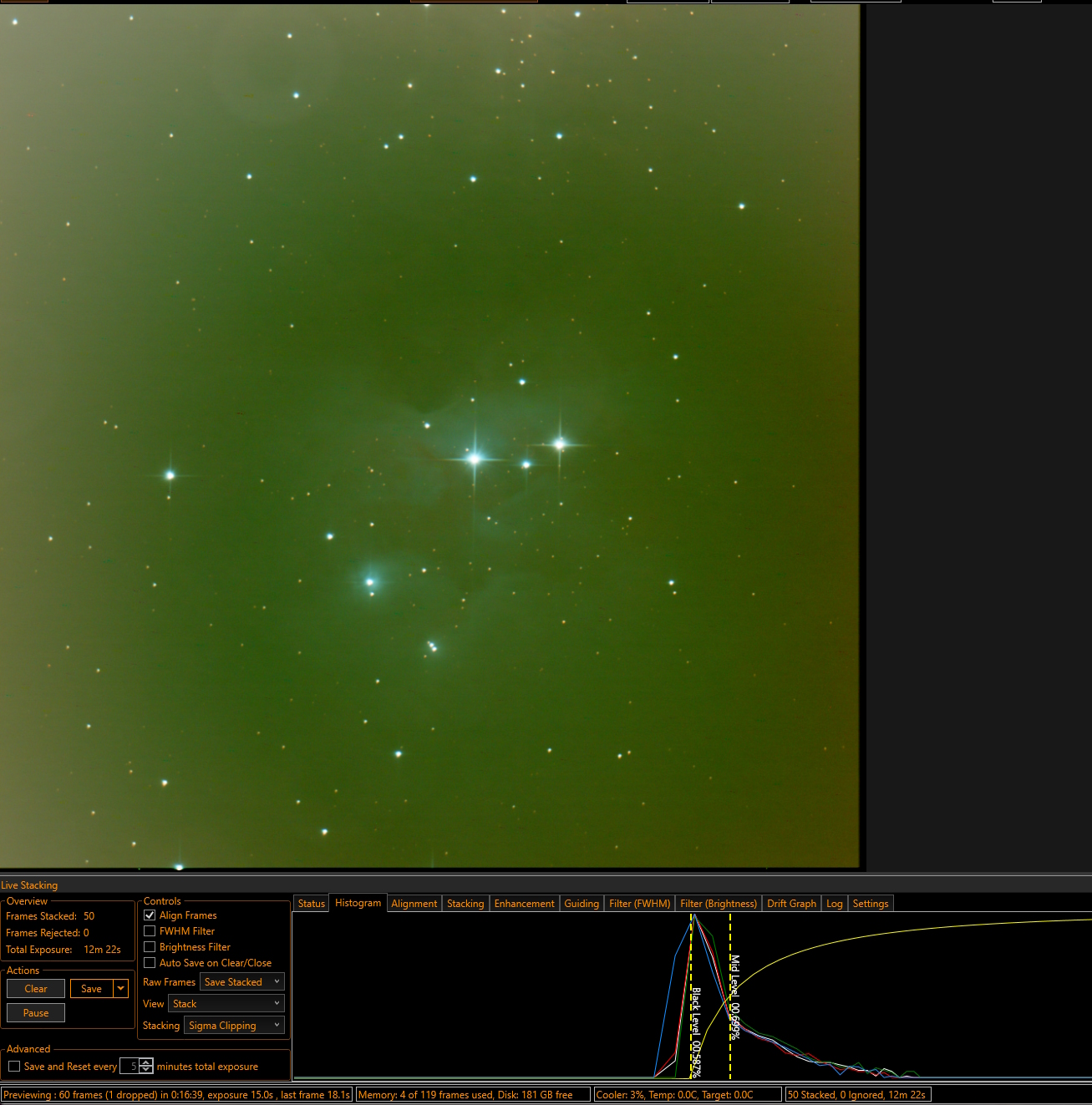Open the Settings tab

(x=871, y=904)
